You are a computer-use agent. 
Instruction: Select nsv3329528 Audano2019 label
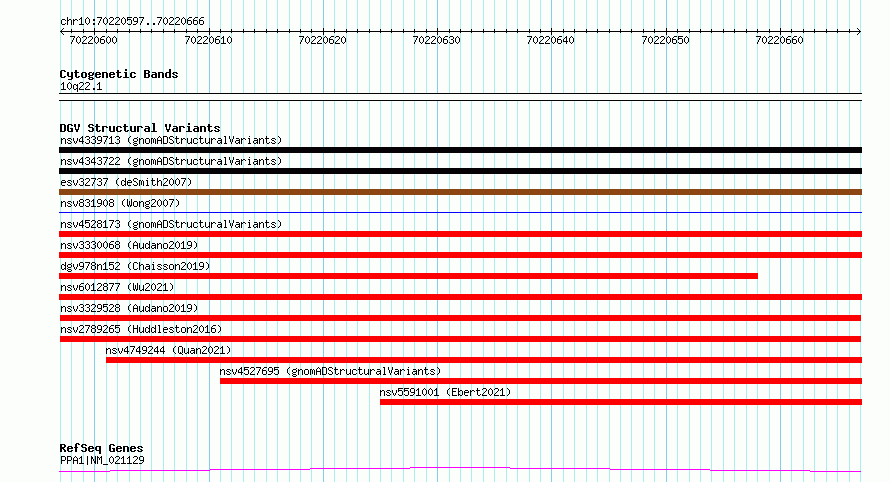(129, 308)
